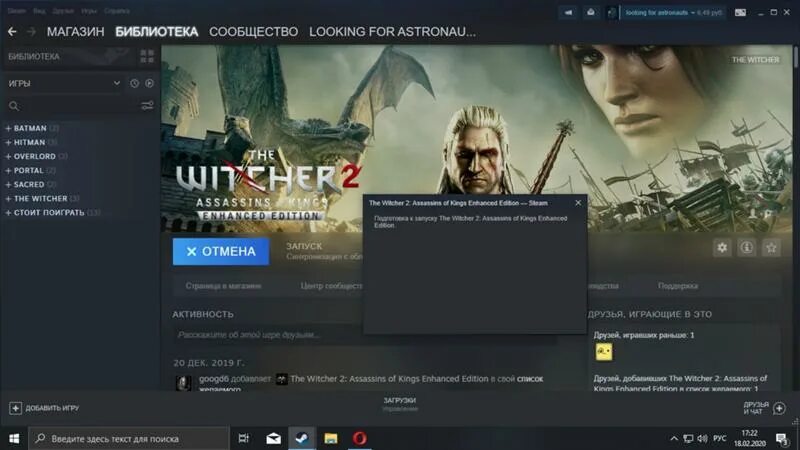Switch to Big Picture mode icon
Viewport: 800px width, 450px height.
click(740, 13)
